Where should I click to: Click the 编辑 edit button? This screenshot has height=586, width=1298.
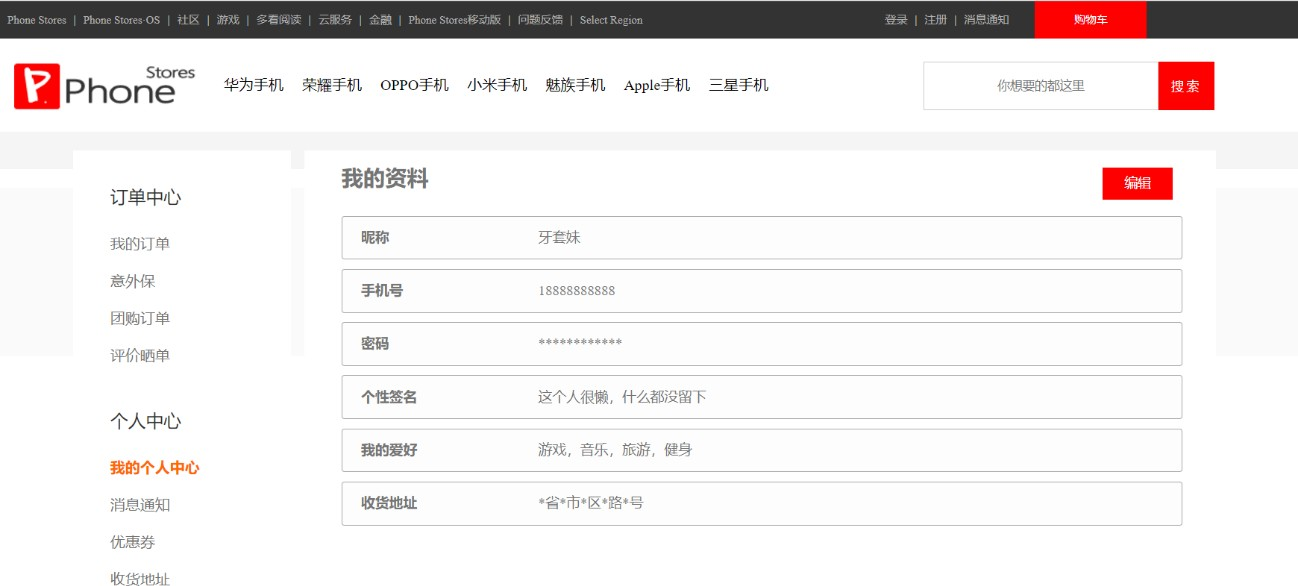1137,183
